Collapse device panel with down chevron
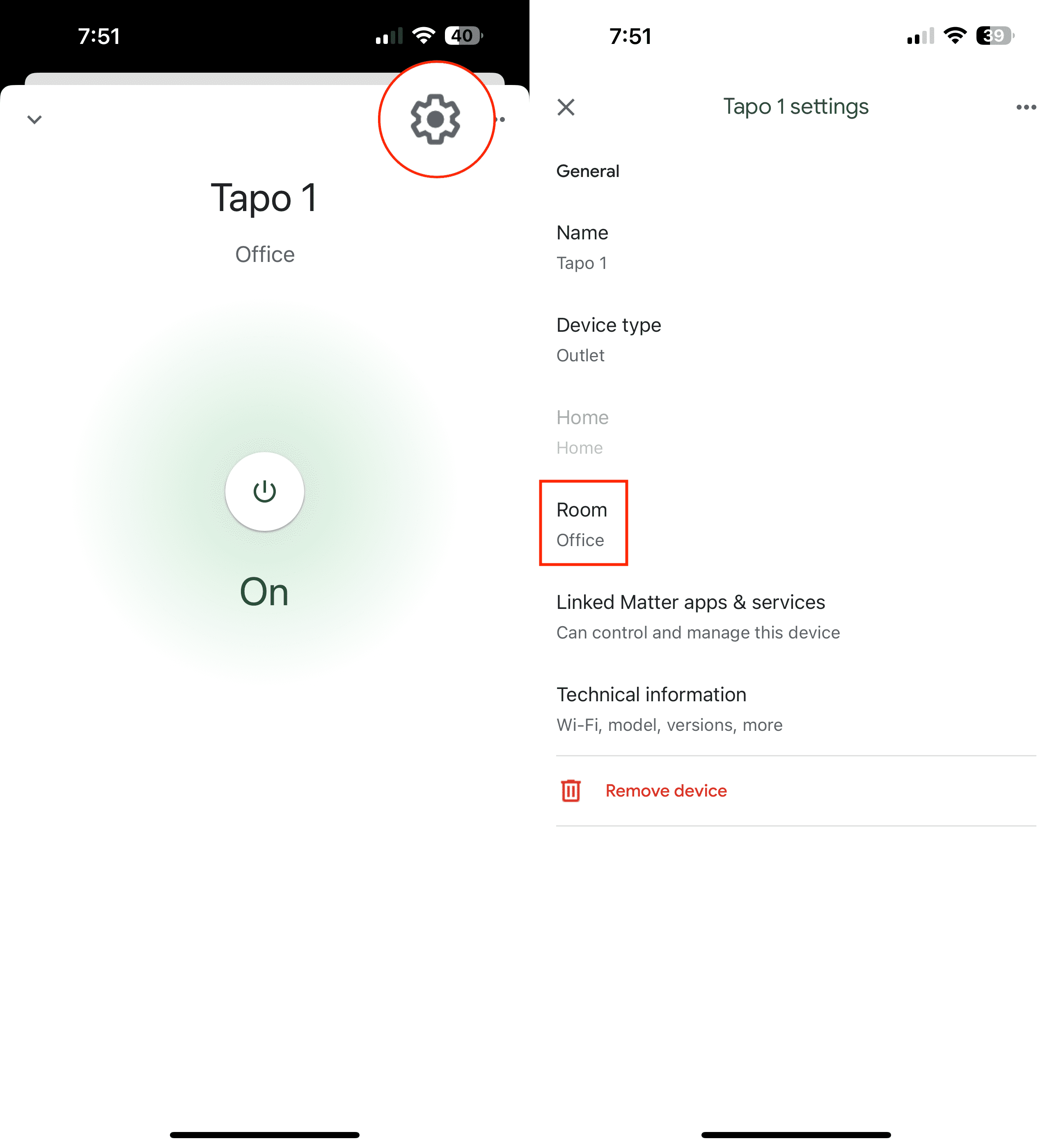This screenshot has width=1061, height=1148. click(34, 119)
